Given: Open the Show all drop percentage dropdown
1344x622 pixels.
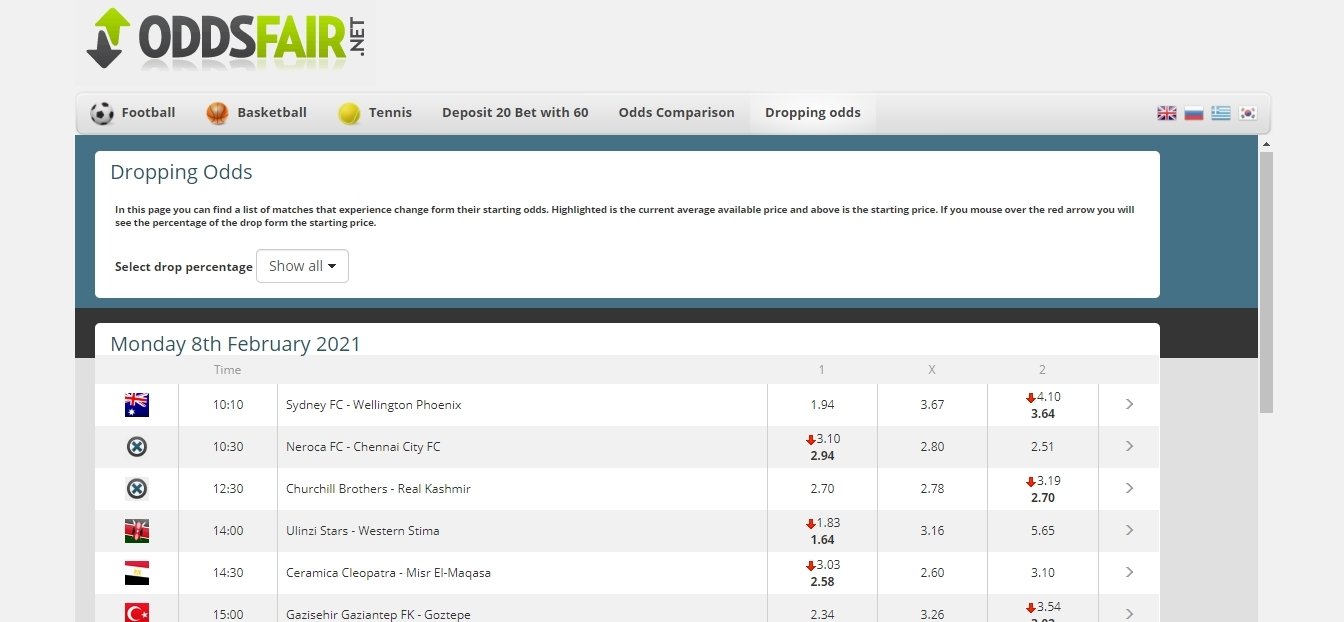Looking at the screenshot, I should tap(302, 266).
